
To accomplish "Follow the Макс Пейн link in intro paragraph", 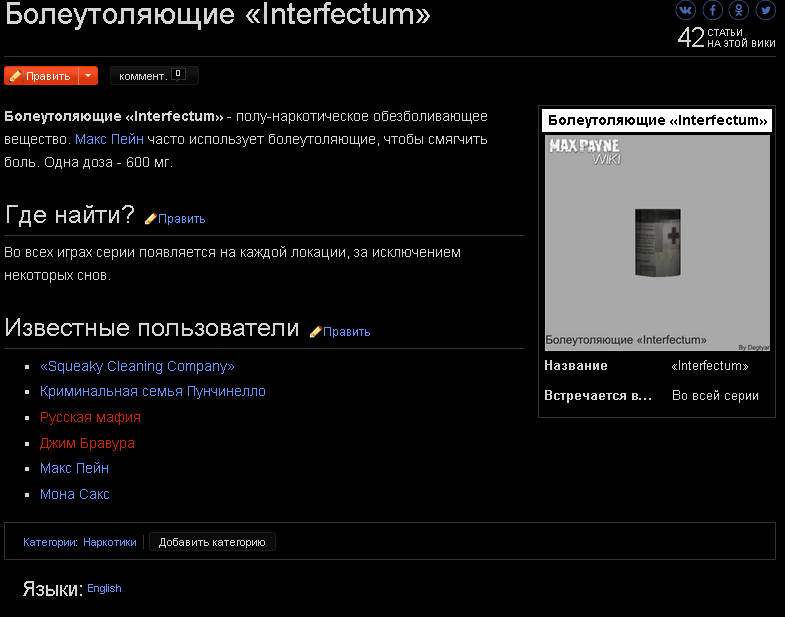I will pos(109,139).
